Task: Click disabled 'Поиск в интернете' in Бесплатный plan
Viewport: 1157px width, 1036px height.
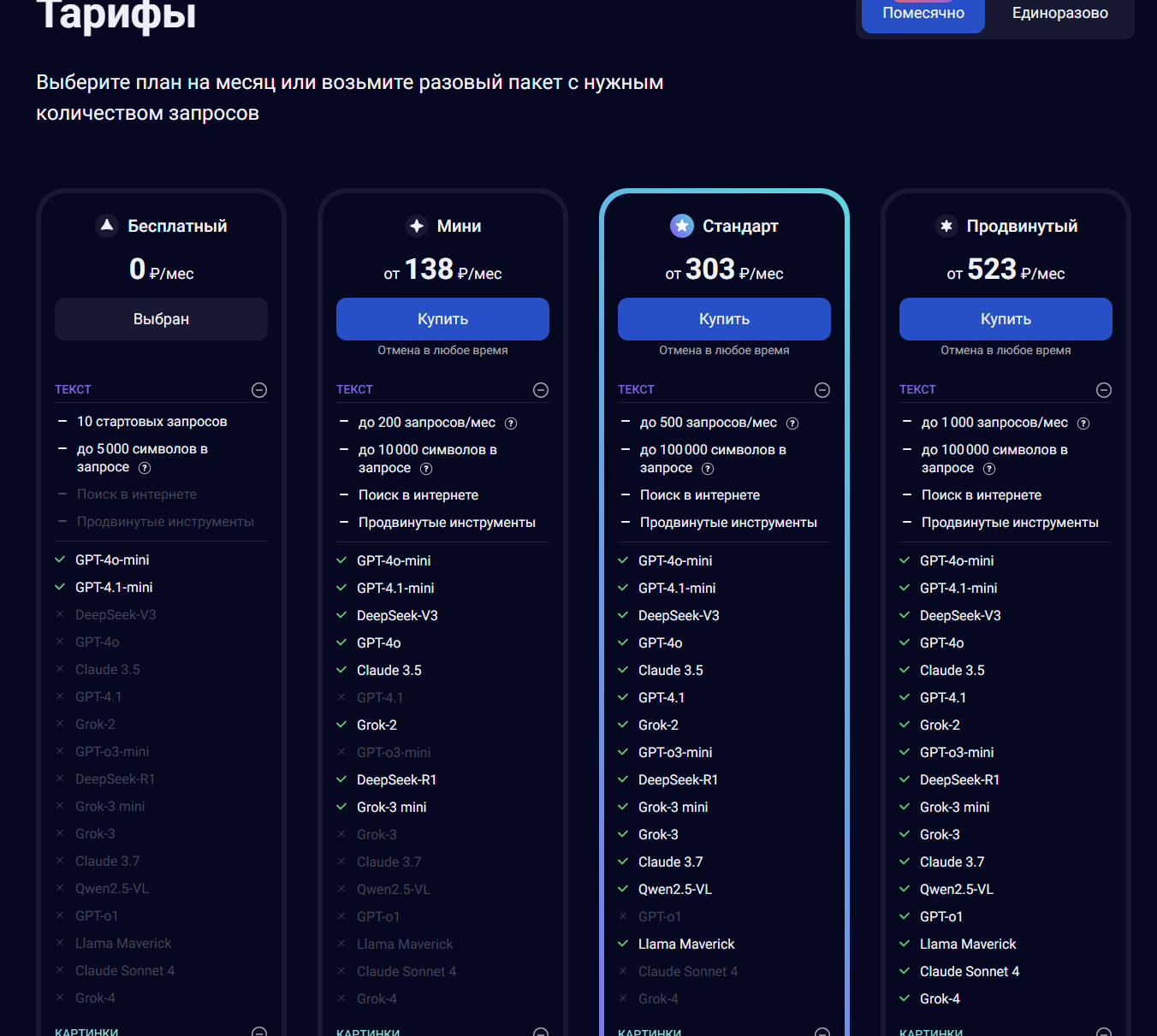Action: pos(137,494)
